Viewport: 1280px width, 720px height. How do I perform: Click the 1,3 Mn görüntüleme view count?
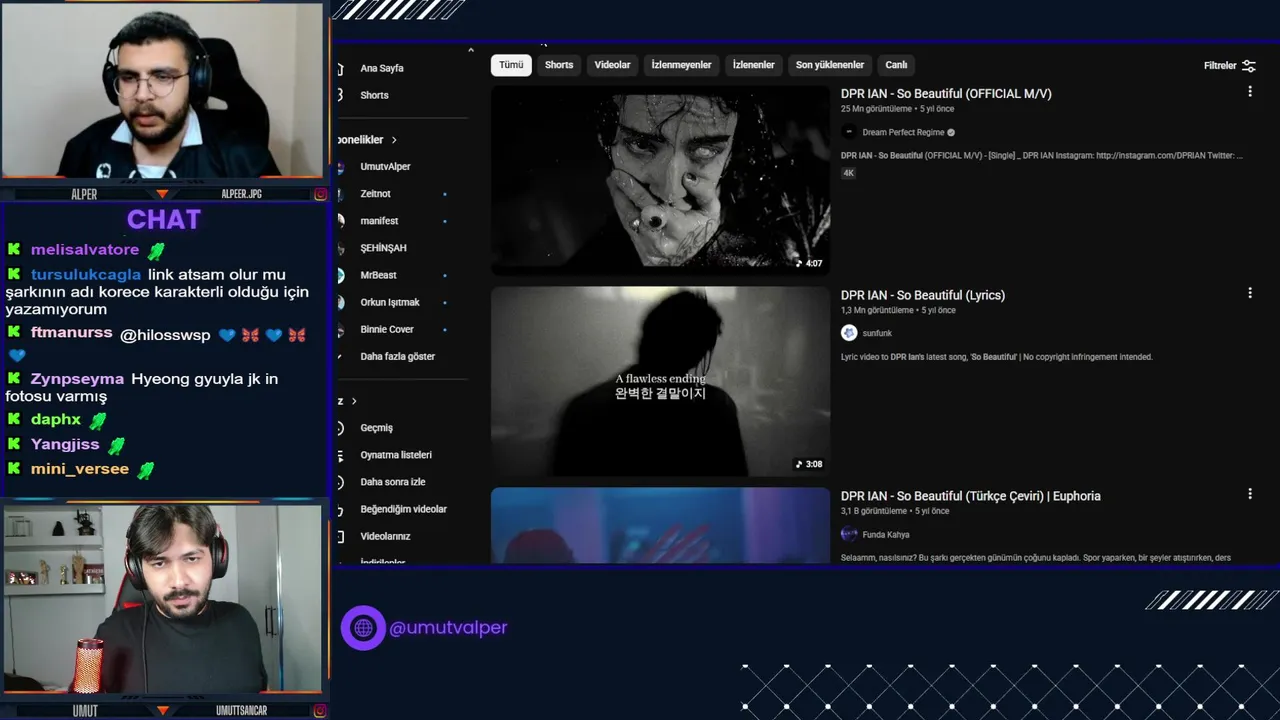[877, 310]
